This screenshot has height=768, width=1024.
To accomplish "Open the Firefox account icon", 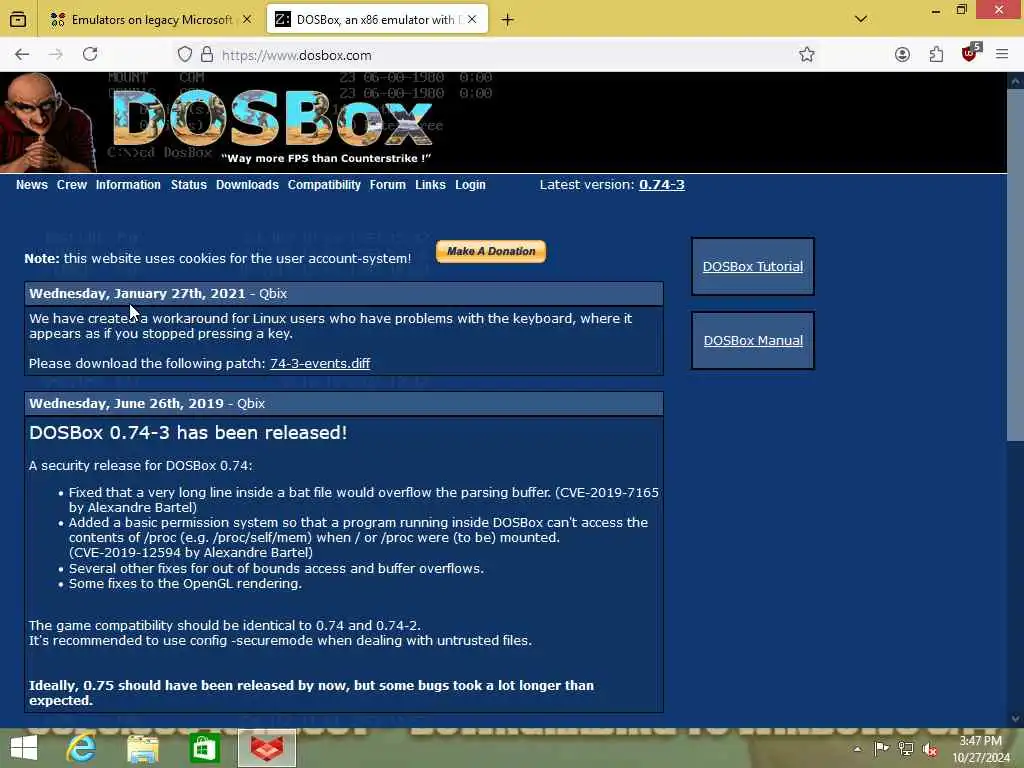I will tap(902, 54).
